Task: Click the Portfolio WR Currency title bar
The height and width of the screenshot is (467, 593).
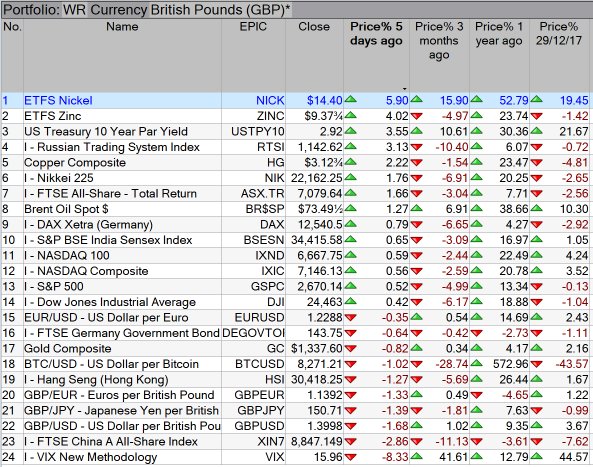Action: click(296, 9)
